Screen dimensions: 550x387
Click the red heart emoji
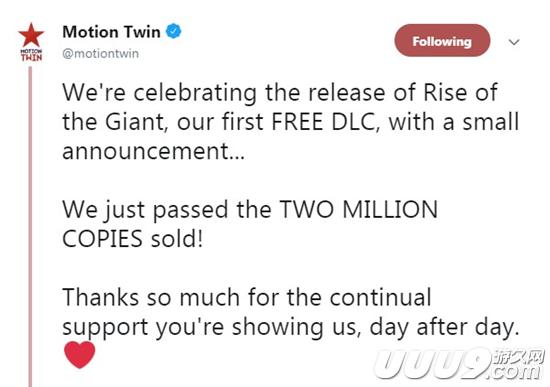click(80, 354)
